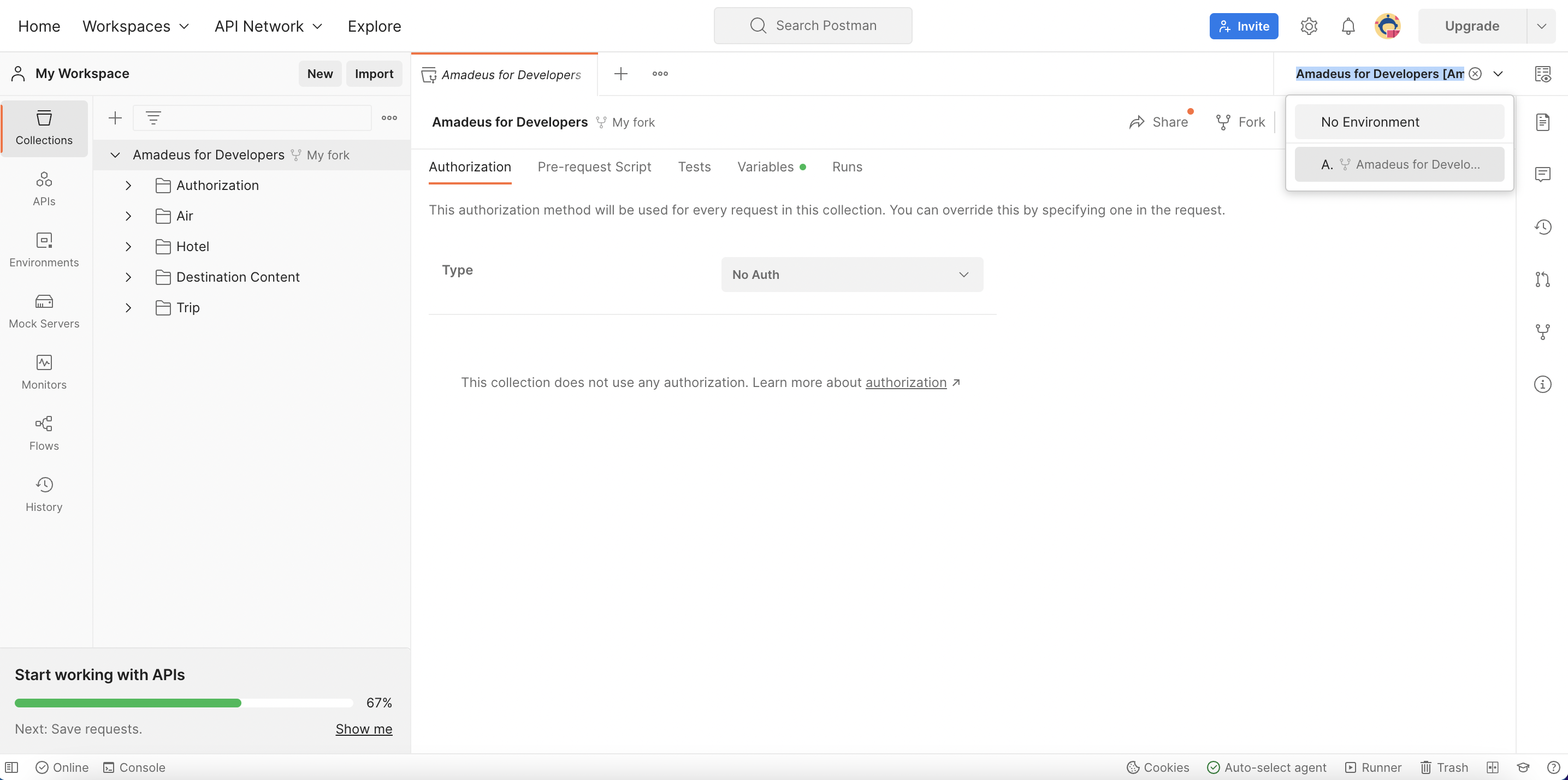Viewport: 1568px width, 780px height.
Task: Expand the Trip folder
Action: tap(128, 308)
